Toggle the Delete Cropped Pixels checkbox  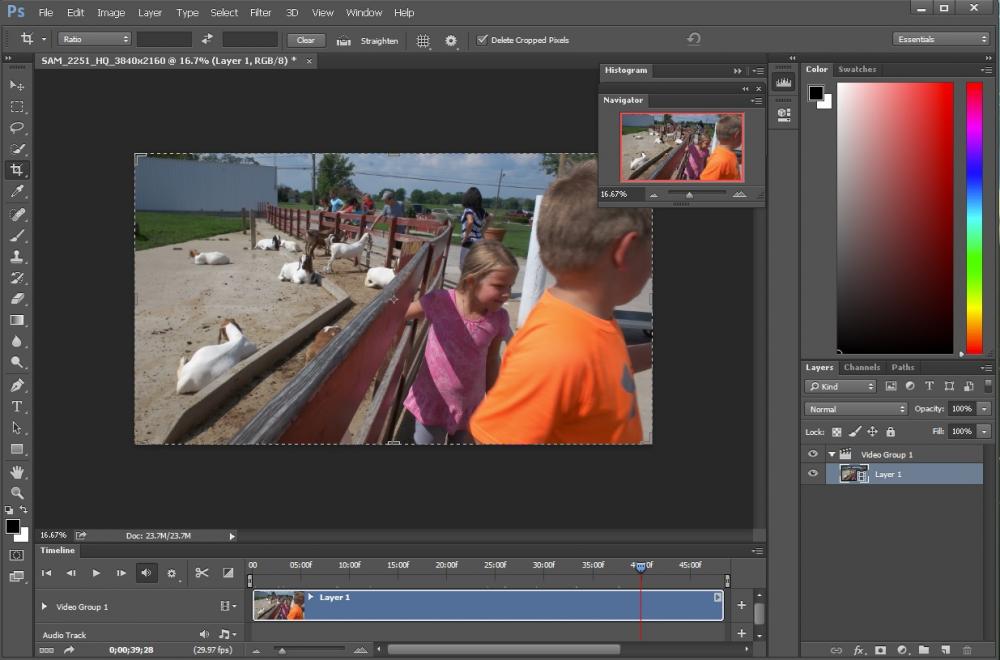[x=483, y=40]
